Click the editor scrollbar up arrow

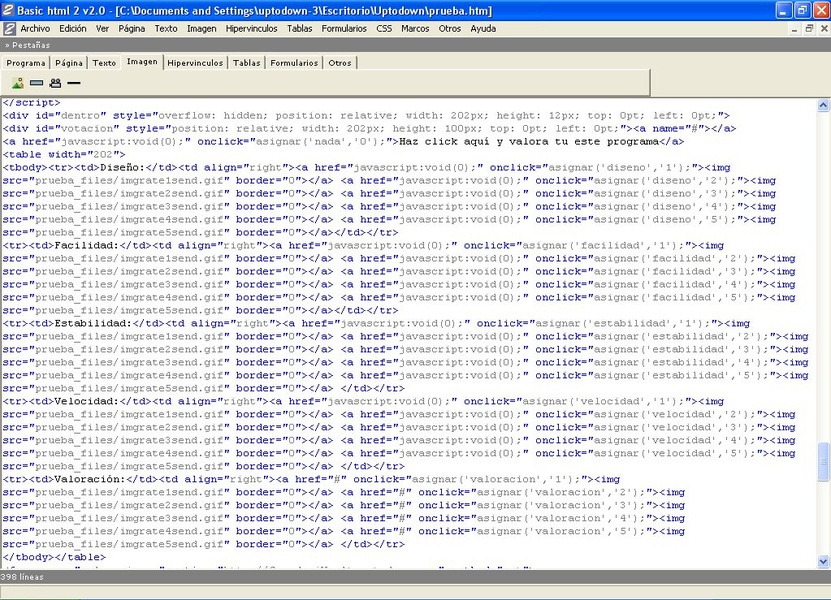coord(823,105)
